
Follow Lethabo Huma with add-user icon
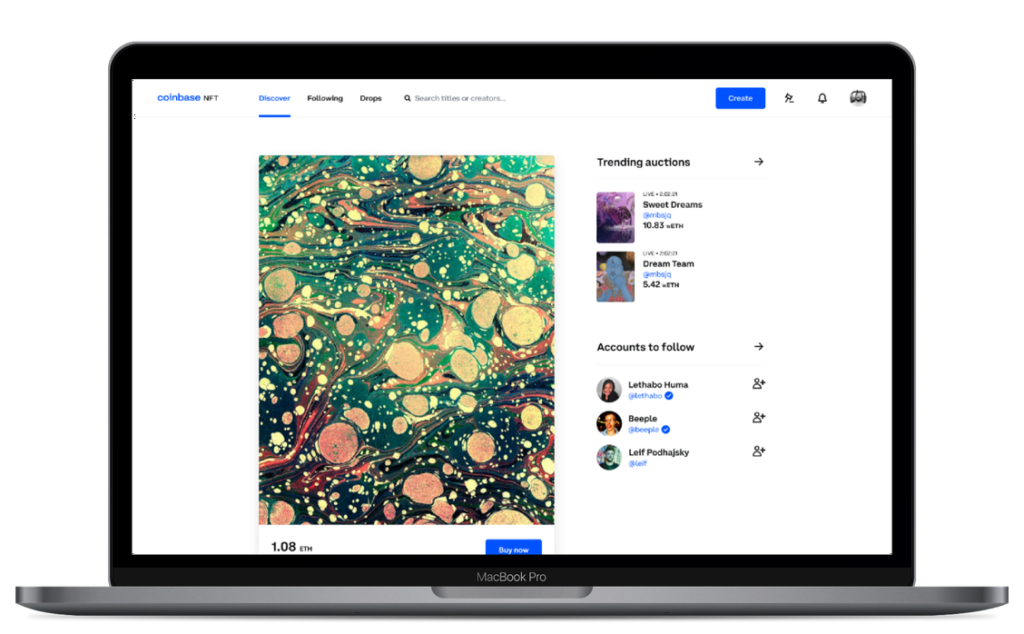click(x=758, y=384)
